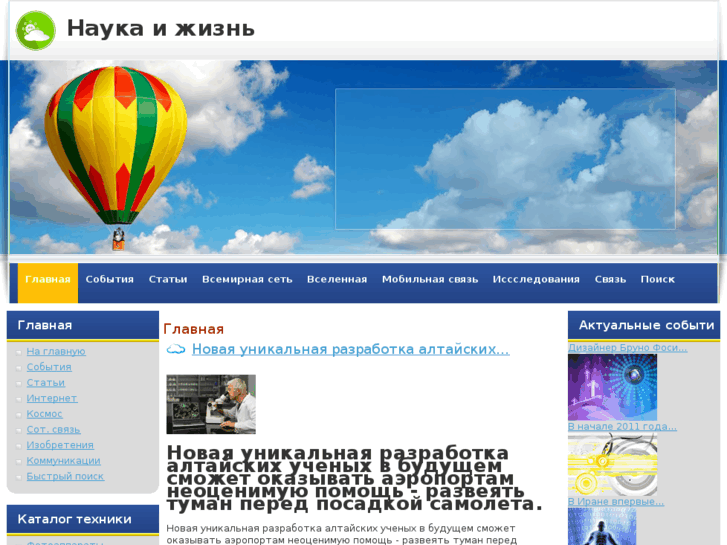
Task: Click the red Главная page heading
Action: point(193,329)
